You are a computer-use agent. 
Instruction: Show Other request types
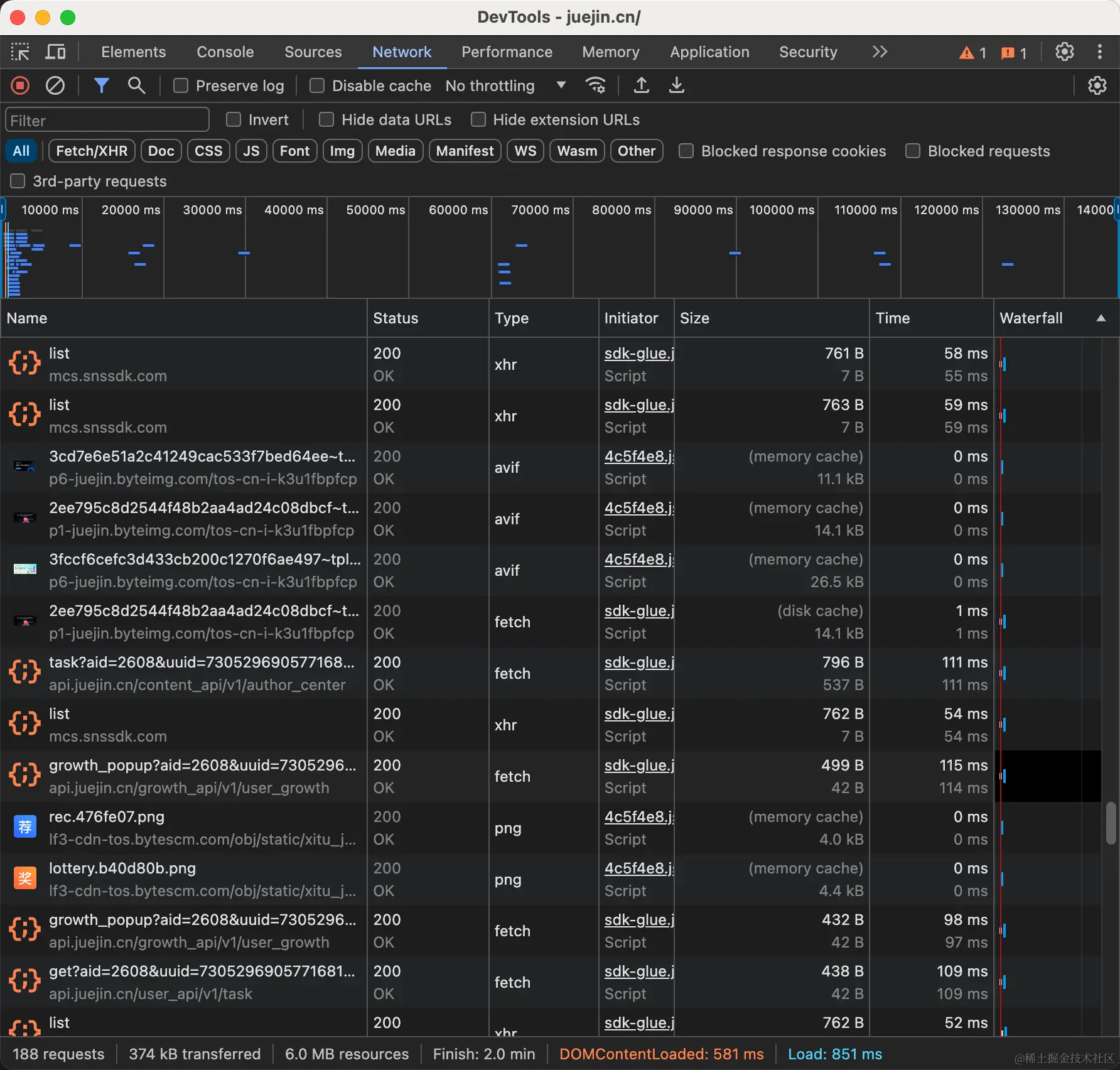(637, 151)
